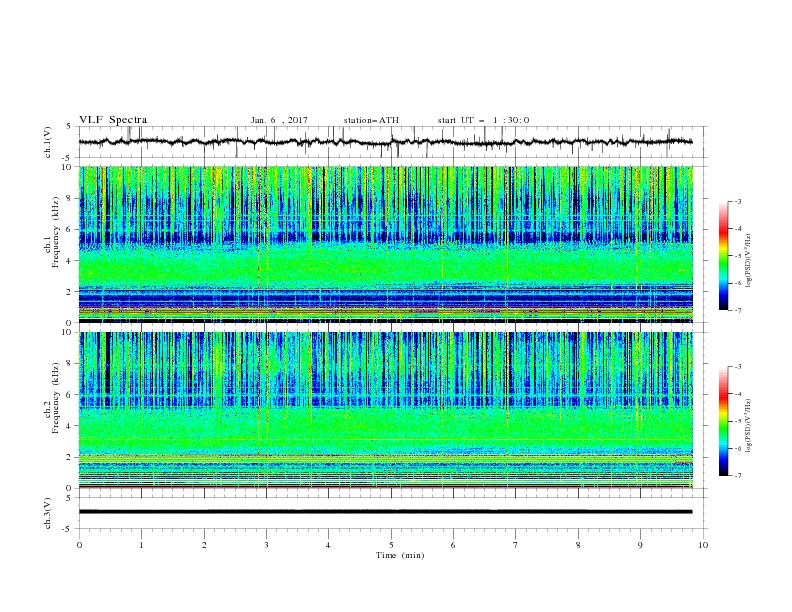Click the ch.2 colorbar "-3" tick value
792x612 pixels.
coord(738,367)
